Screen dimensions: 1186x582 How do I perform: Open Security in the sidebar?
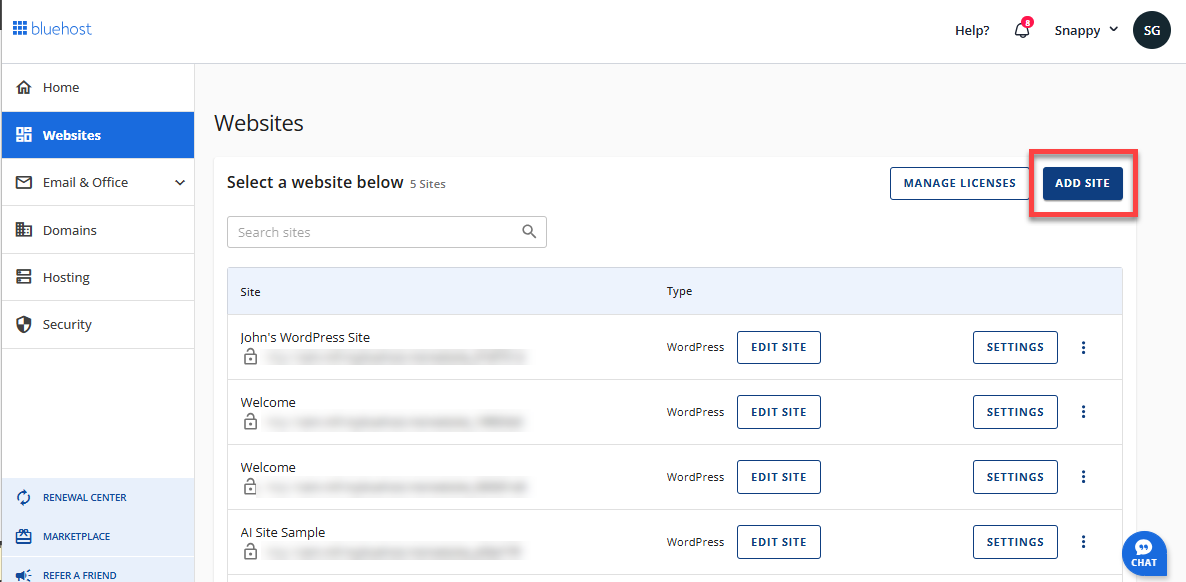tap(98, 325)
